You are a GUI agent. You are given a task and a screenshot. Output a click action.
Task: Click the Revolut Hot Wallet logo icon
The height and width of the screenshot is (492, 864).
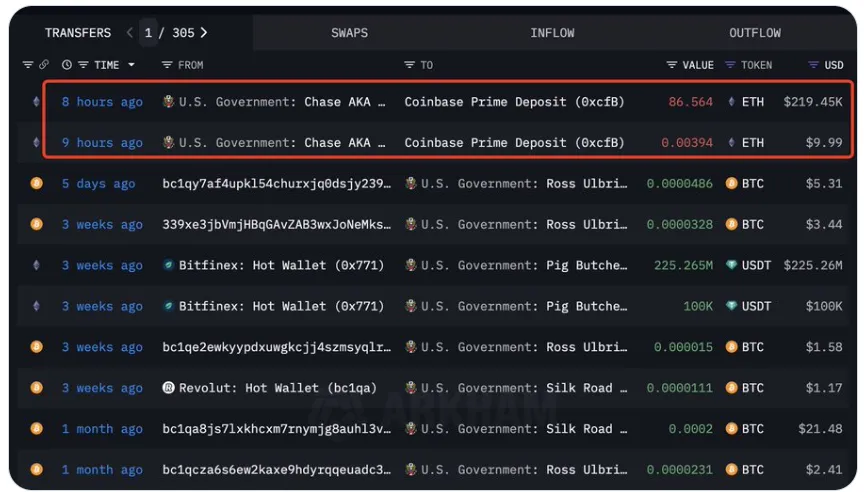[169, 388]
